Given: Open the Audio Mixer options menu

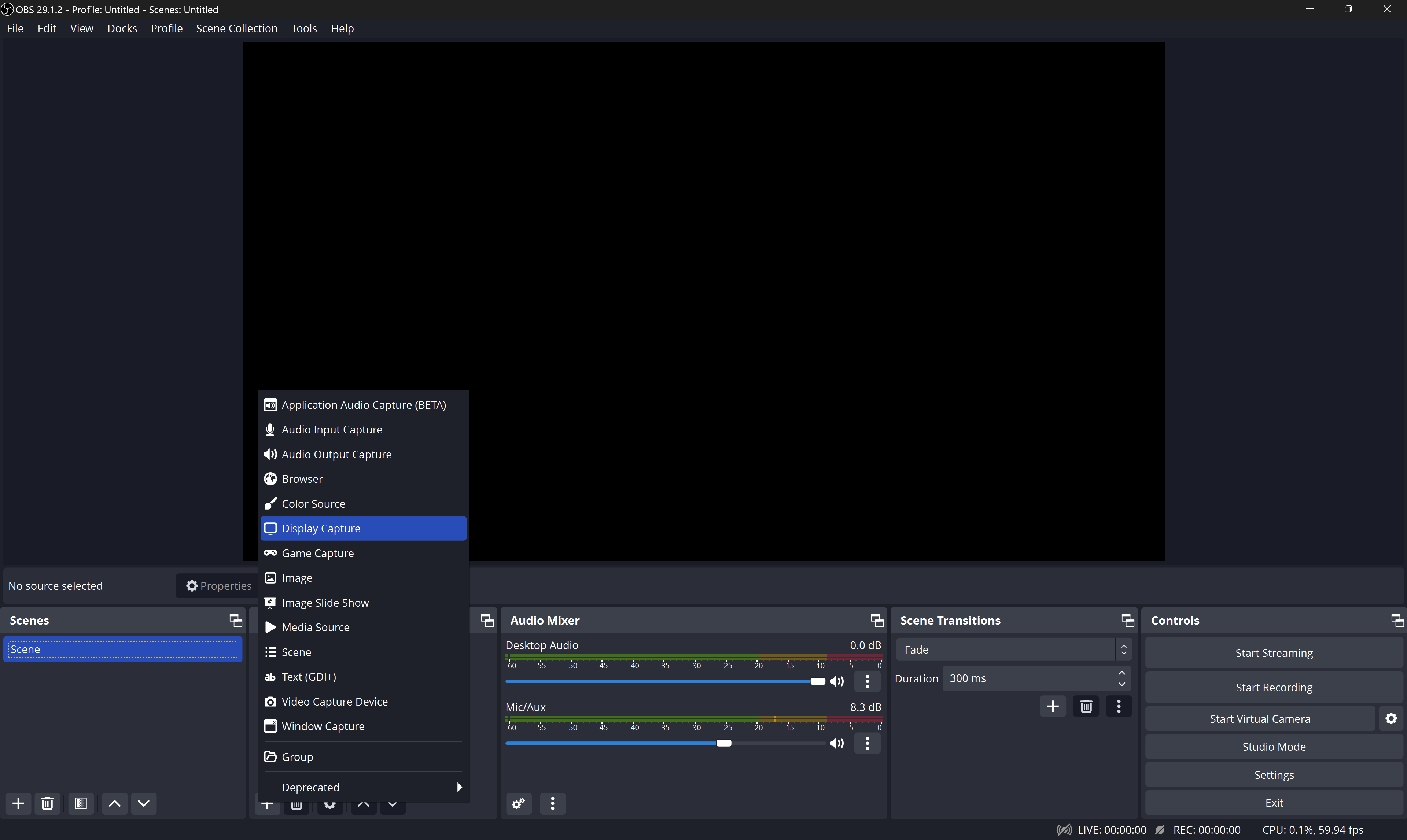Looking at the screenshot, I should pos(552,803).
